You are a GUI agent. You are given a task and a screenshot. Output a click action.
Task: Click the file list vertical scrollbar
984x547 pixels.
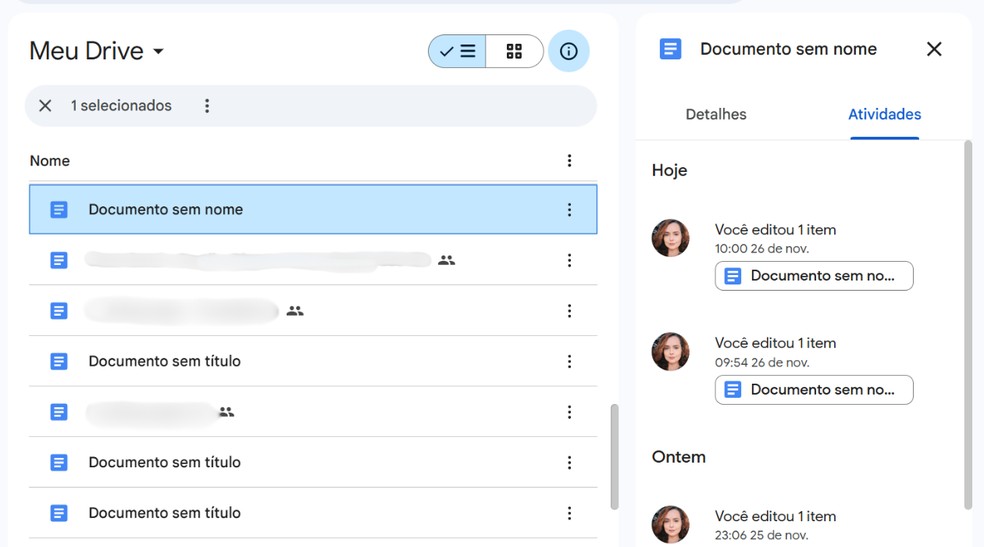[614, 457]
